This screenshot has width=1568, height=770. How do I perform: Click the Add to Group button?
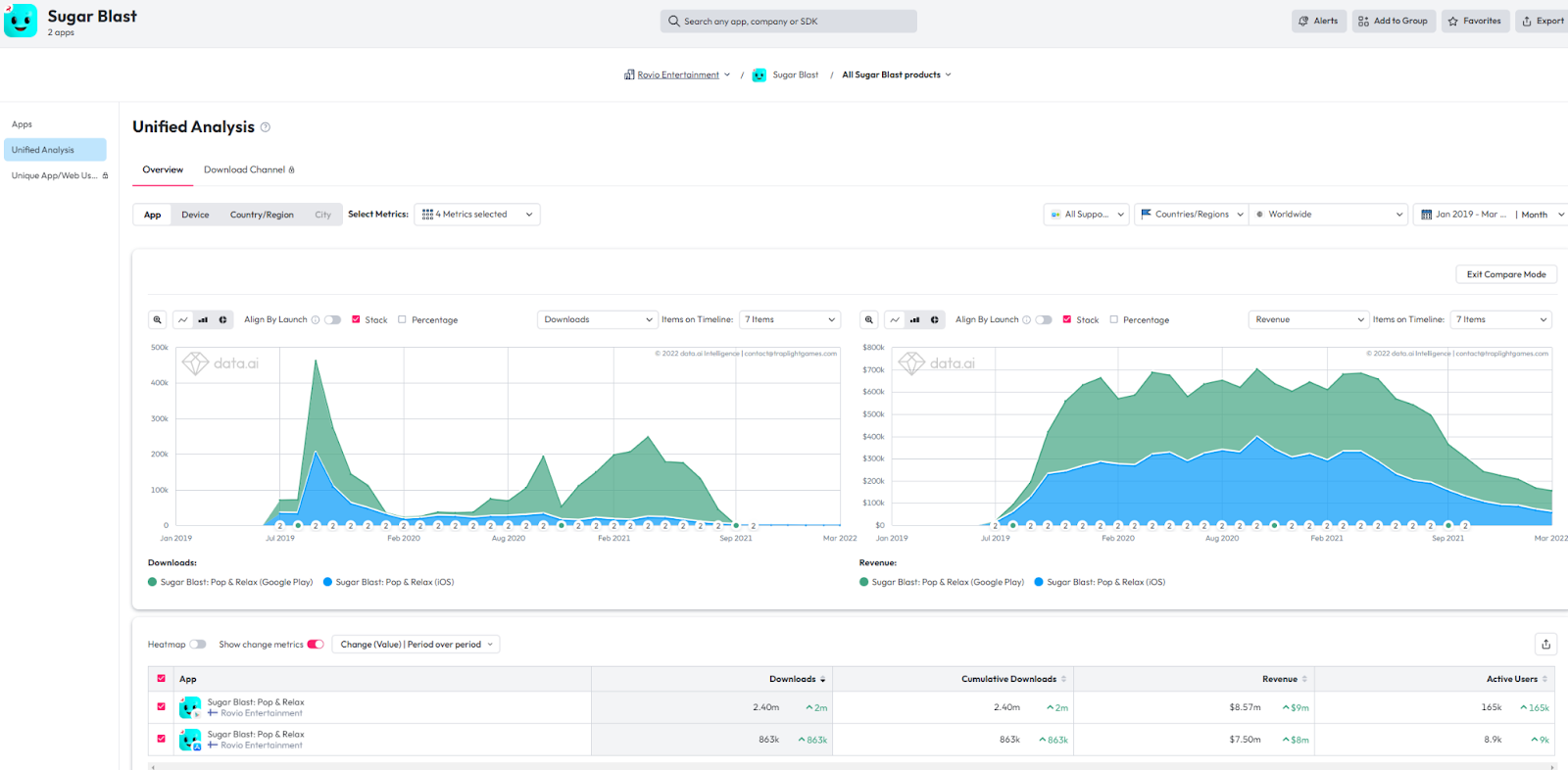[1394, 21]
